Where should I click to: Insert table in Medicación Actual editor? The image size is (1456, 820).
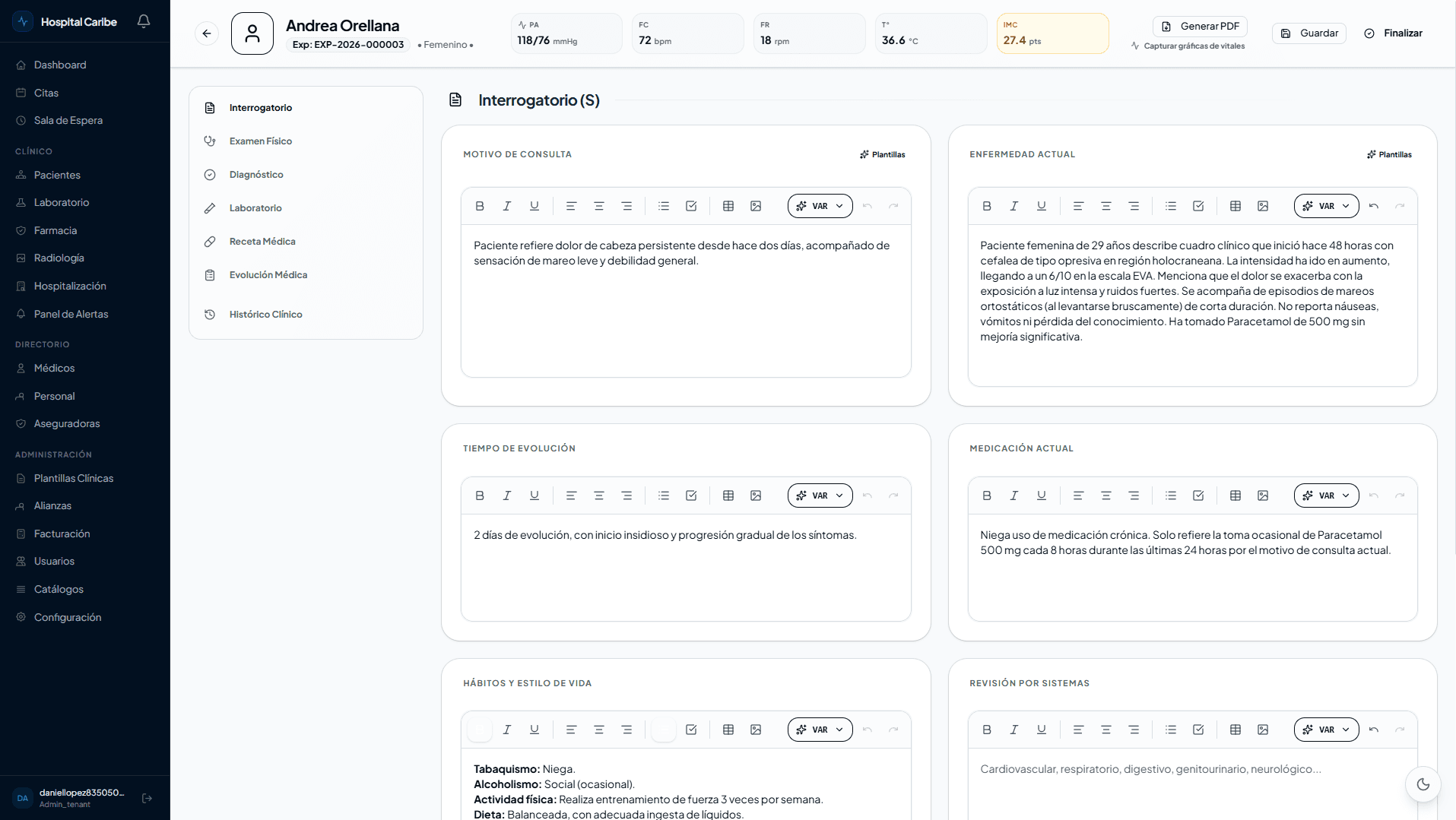click(1236, 495)
